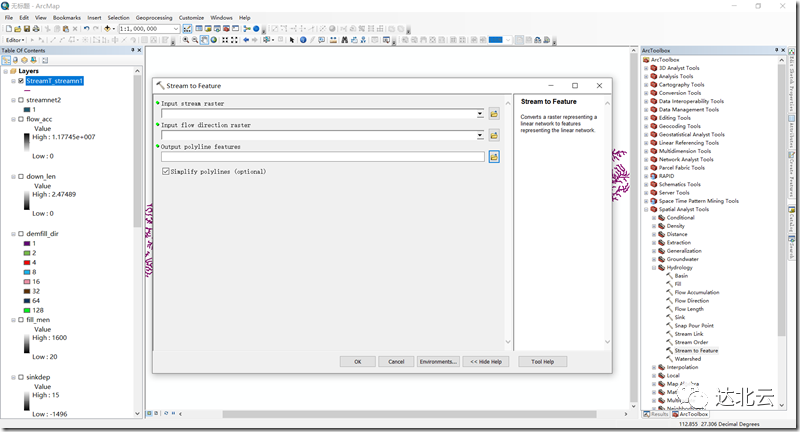Open the Bookmarks menu
800x432 pixels.
(67, 17)
